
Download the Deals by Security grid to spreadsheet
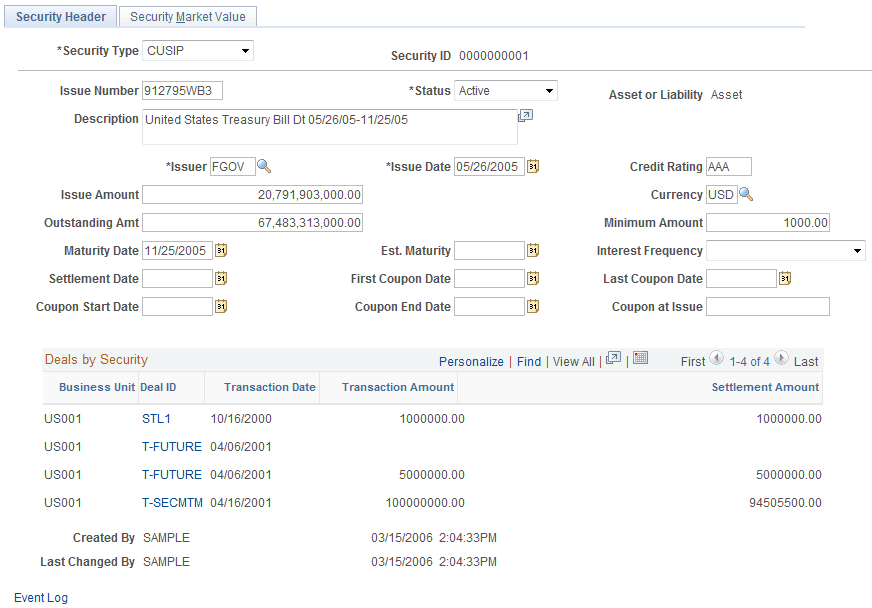(x=640, y=360)
